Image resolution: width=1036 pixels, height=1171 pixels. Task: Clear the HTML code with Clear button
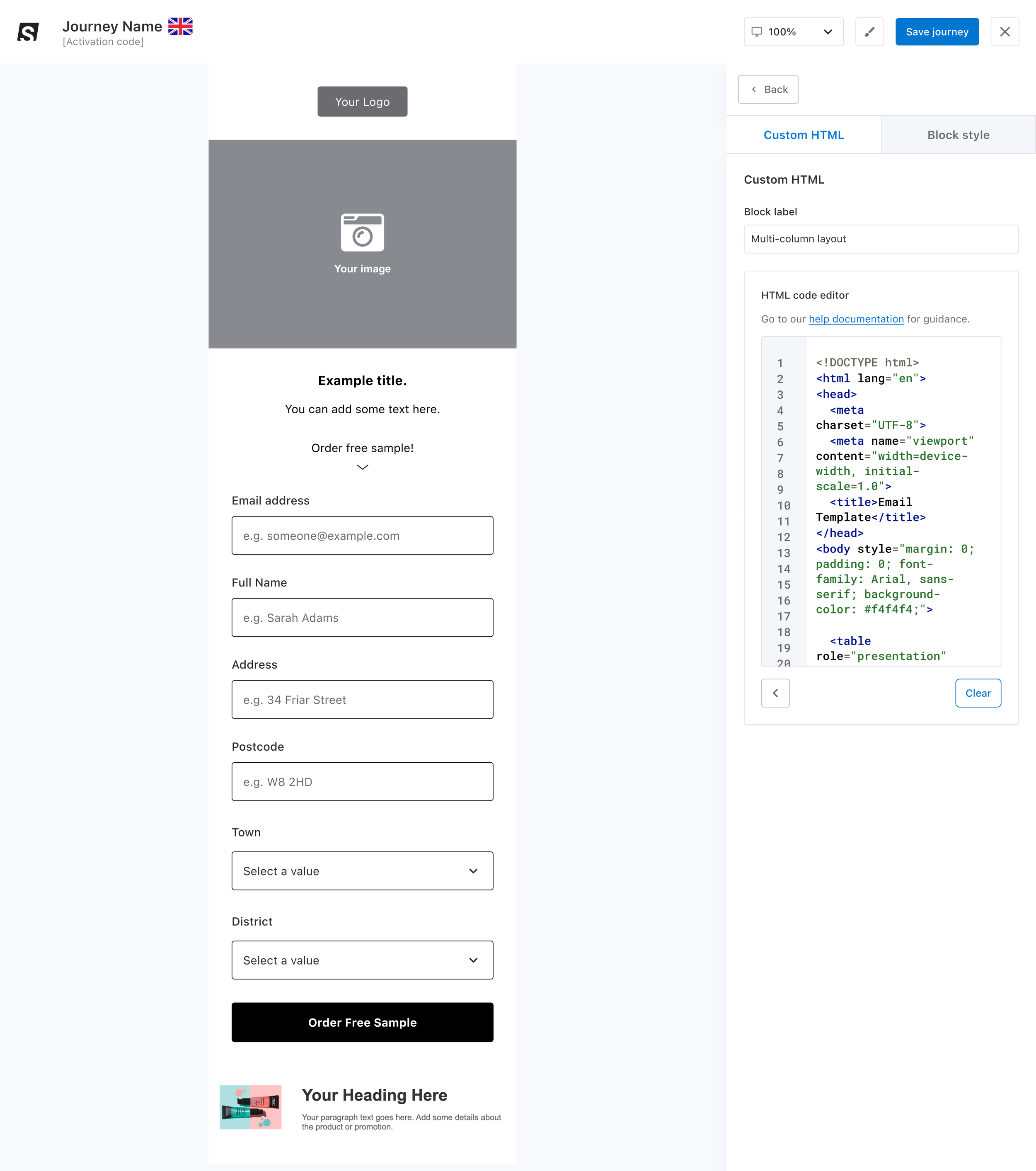tap(978, 693)
